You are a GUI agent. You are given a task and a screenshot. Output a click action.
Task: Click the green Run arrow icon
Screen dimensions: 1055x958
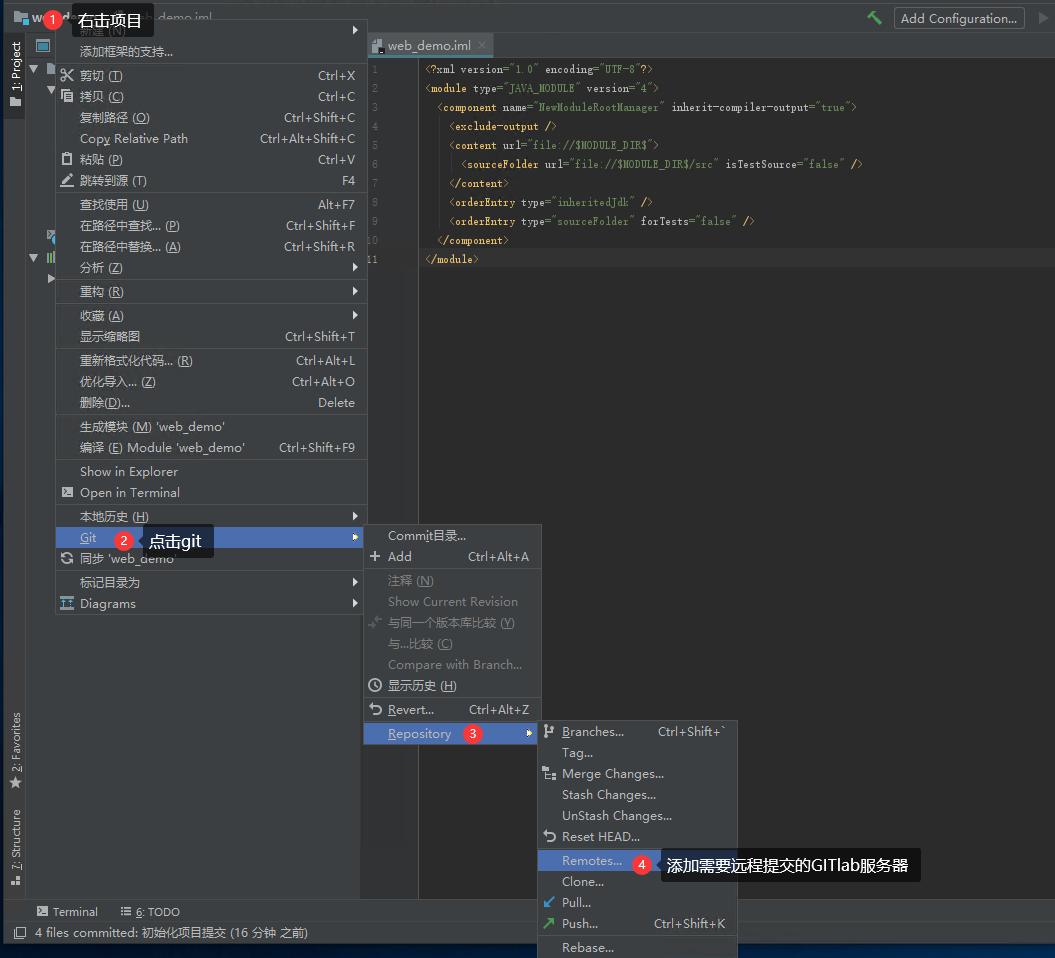pyautogui.click(x=1043, y=18)
